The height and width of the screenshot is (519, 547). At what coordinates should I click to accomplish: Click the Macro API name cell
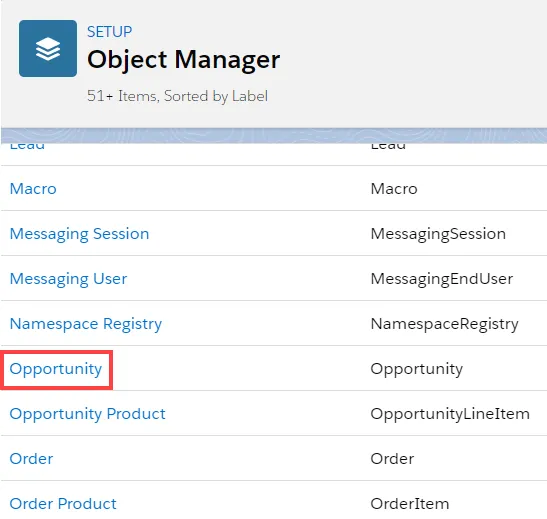394,189
